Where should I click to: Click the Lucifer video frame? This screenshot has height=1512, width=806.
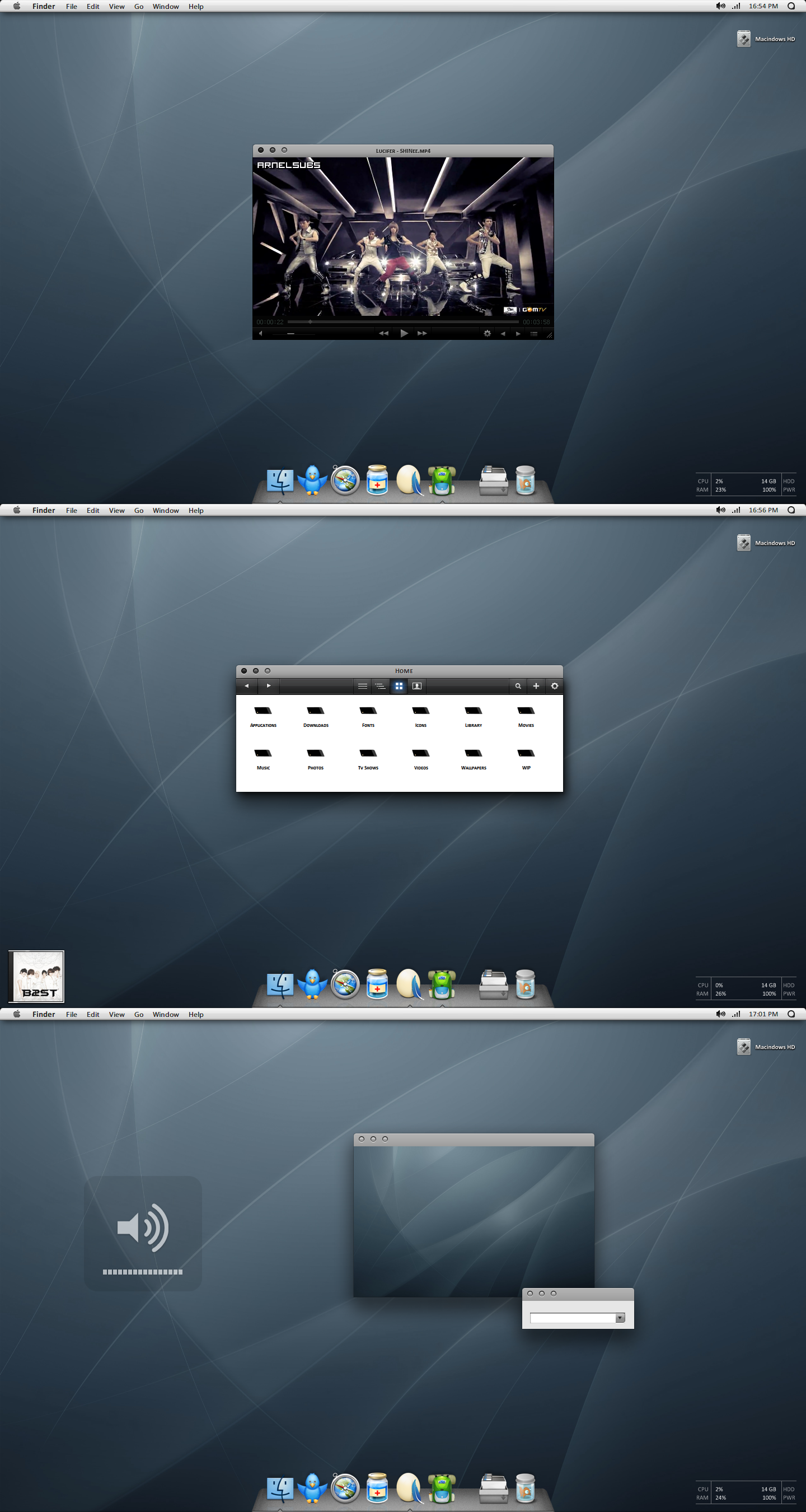click(403, 236)
